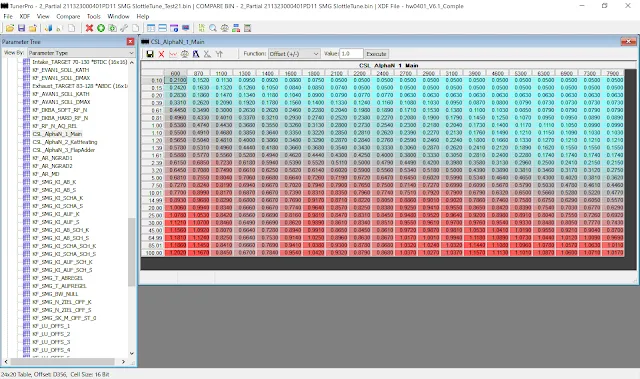The height and width of the screenshot is (379, 640).
Task: Click the window with info badge icon
Action: tap(174, 28)
